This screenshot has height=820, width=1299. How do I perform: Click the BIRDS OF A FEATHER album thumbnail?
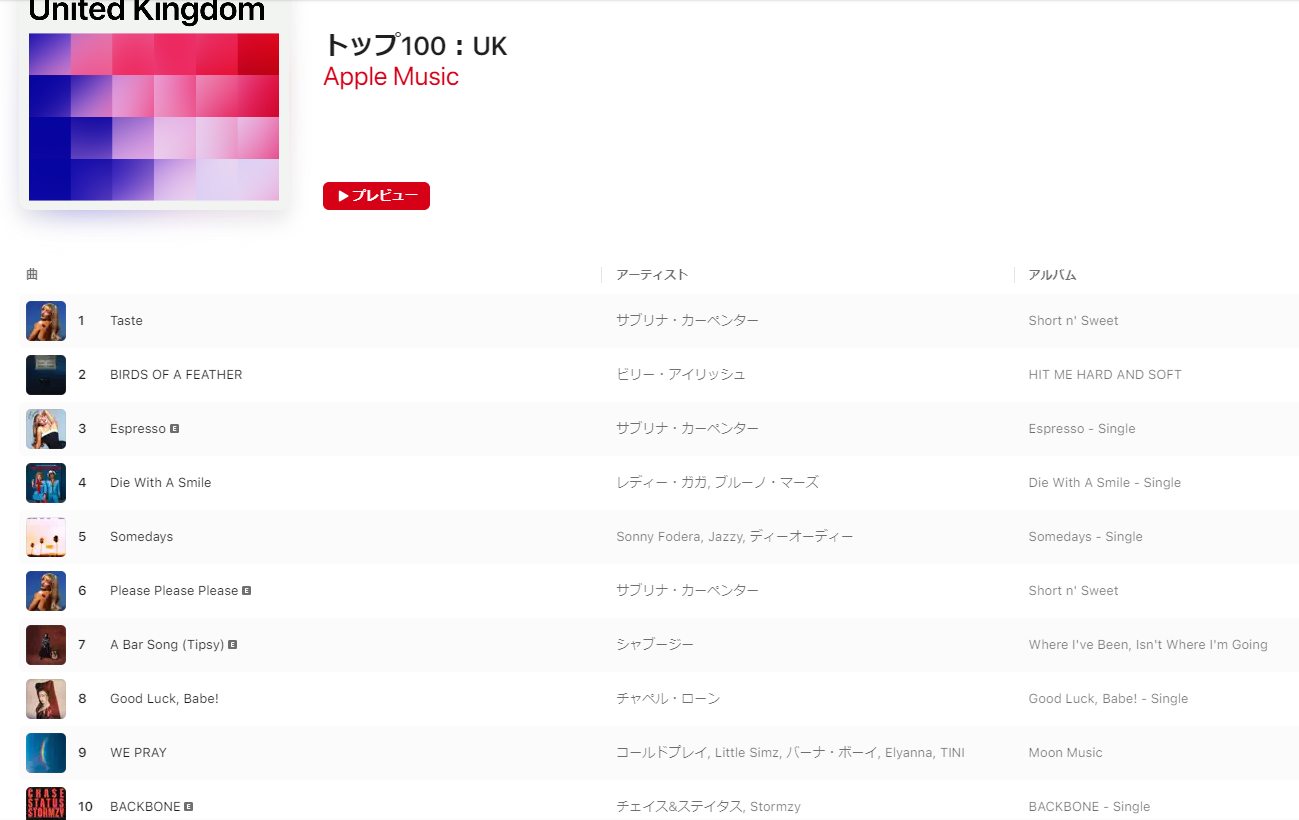(x=46, y=375)
